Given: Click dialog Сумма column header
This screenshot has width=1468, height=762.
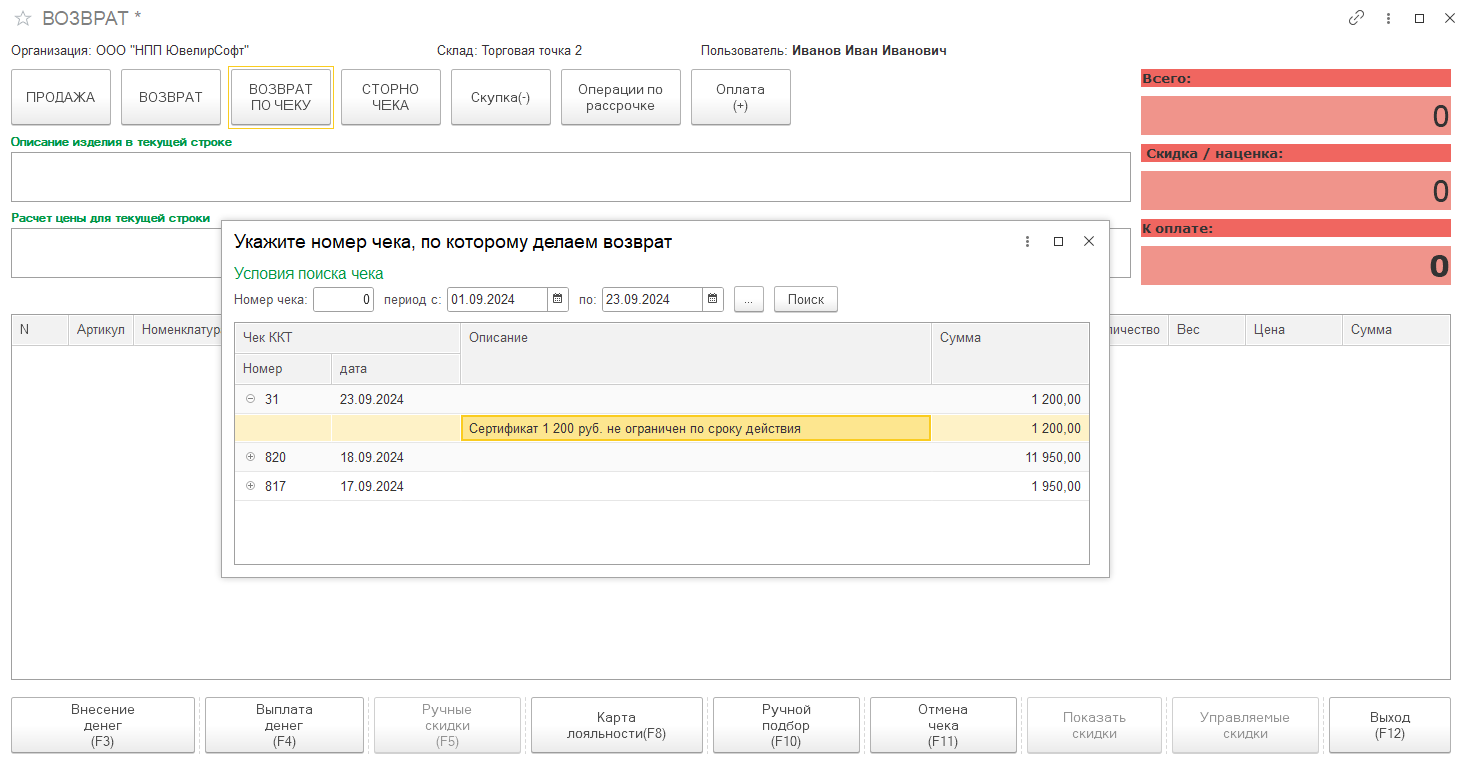Looking at the screenshot, I should tap(1010, 353).
